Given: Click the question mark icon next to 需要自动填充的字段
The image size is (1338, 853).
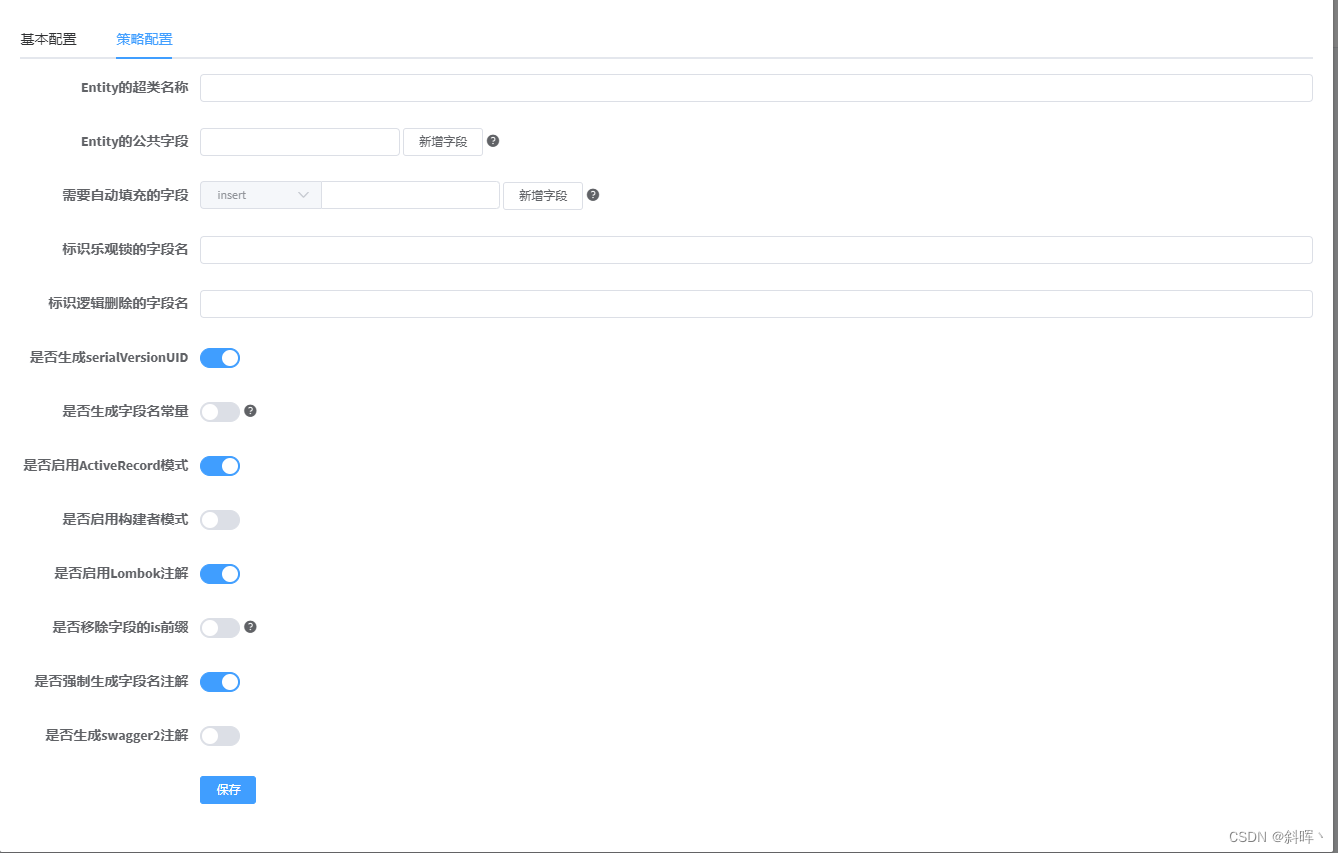Looking at the screenshot, I should click(593, 195).
